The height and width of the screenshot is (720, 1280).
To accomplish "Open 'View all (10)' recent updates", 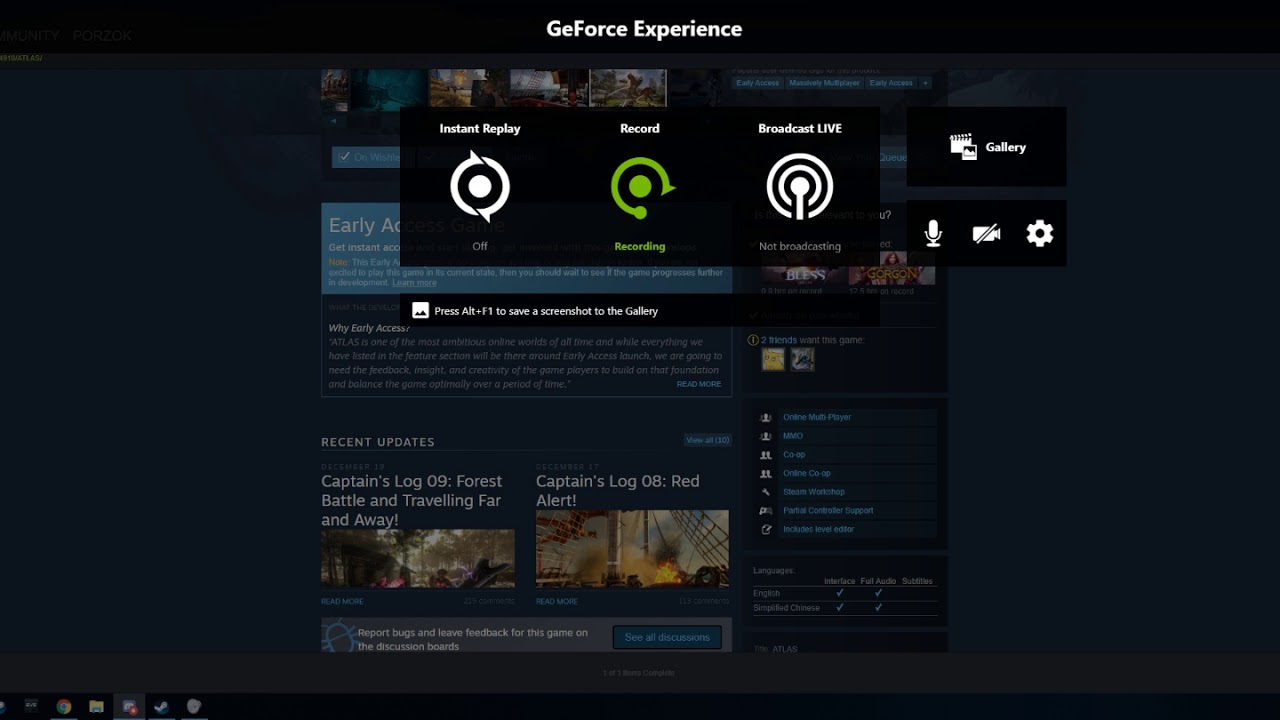I will (708, 440).
